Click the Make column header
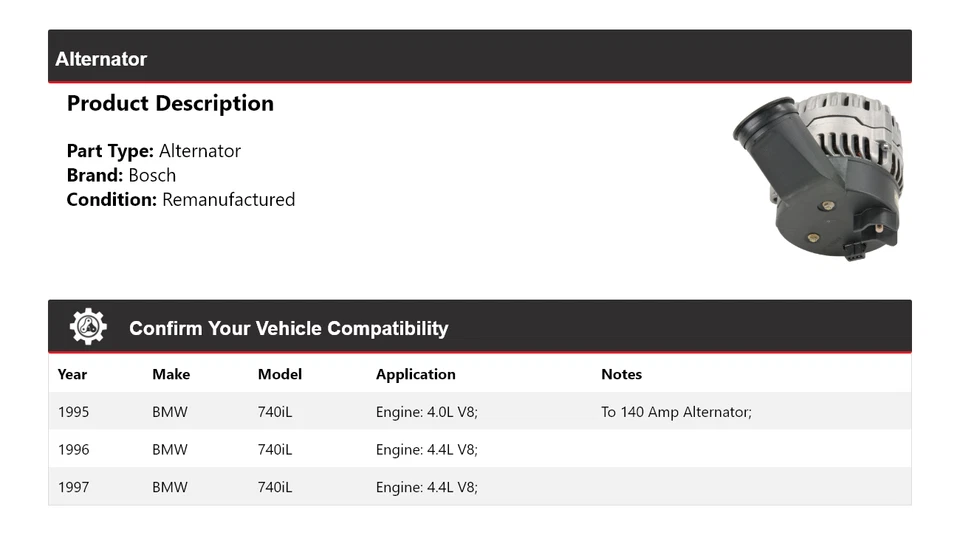 171,374
